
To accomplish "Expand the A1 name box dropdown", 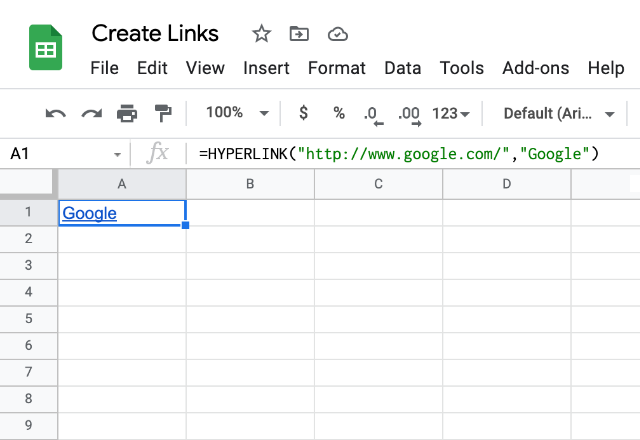I will (117, 155).
